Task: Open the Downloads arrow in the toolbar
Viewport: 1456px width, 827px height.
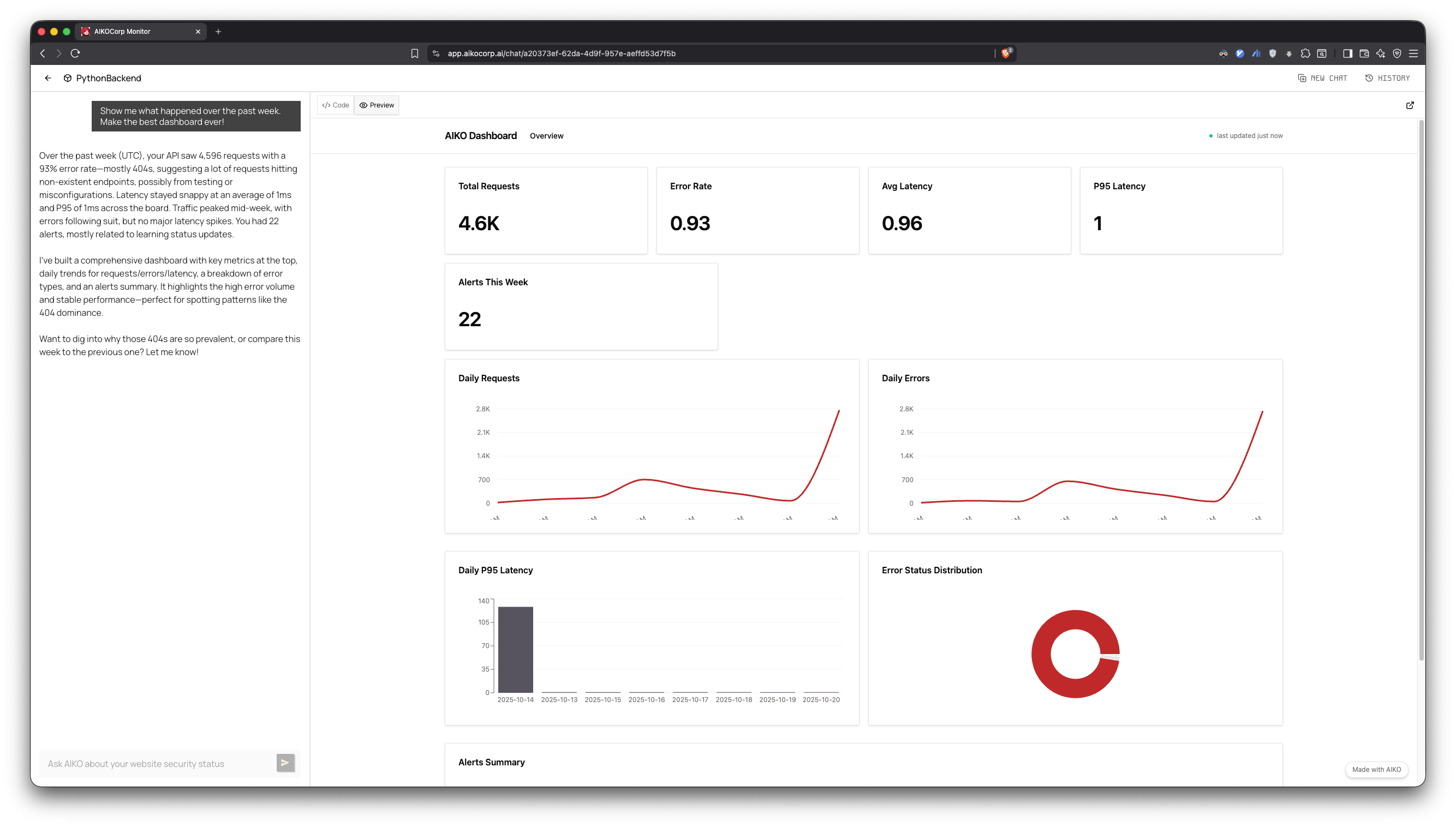Action: click(1289, 53)
